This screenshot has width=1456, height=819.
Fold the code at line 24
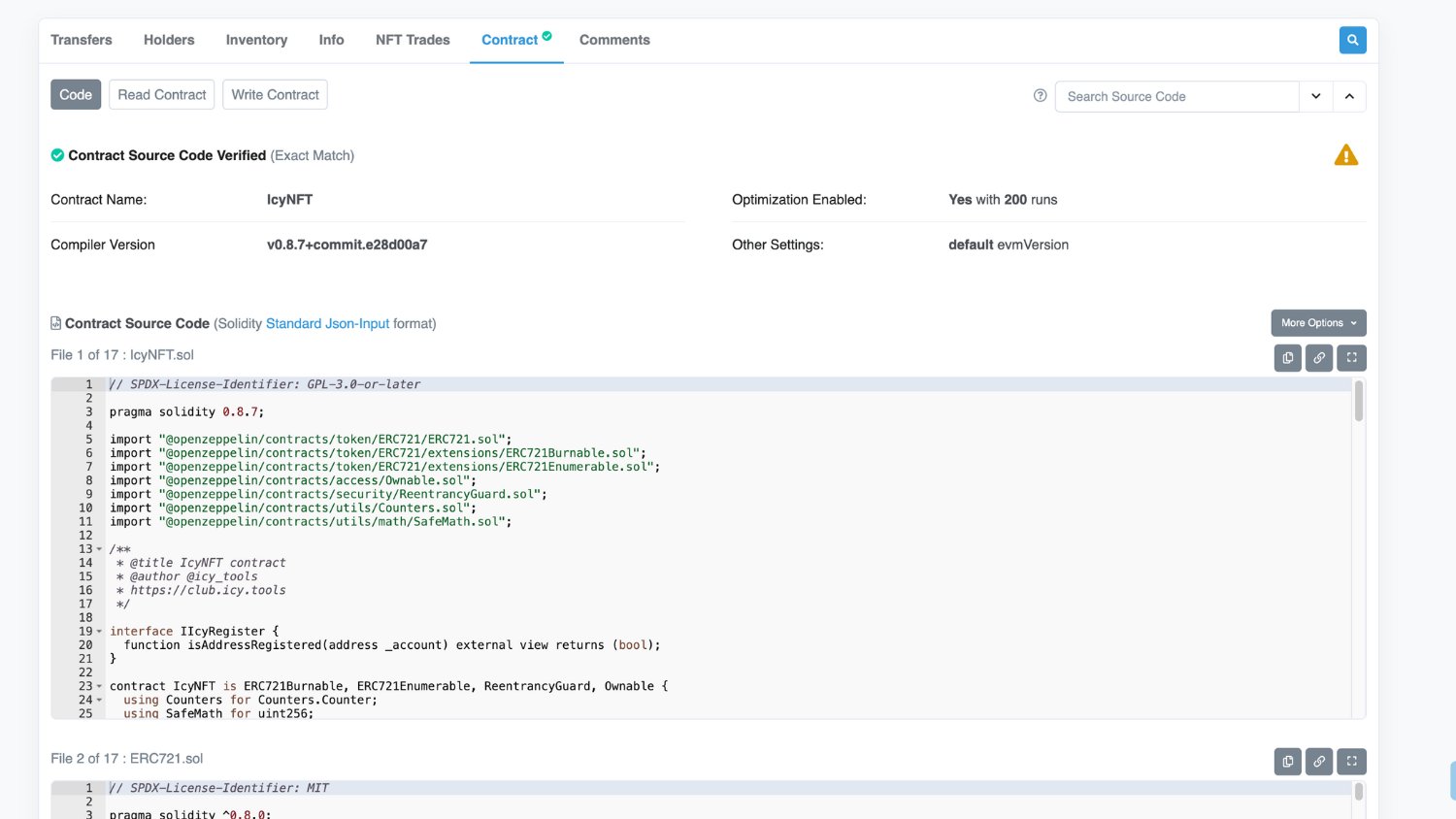[99, 700]
